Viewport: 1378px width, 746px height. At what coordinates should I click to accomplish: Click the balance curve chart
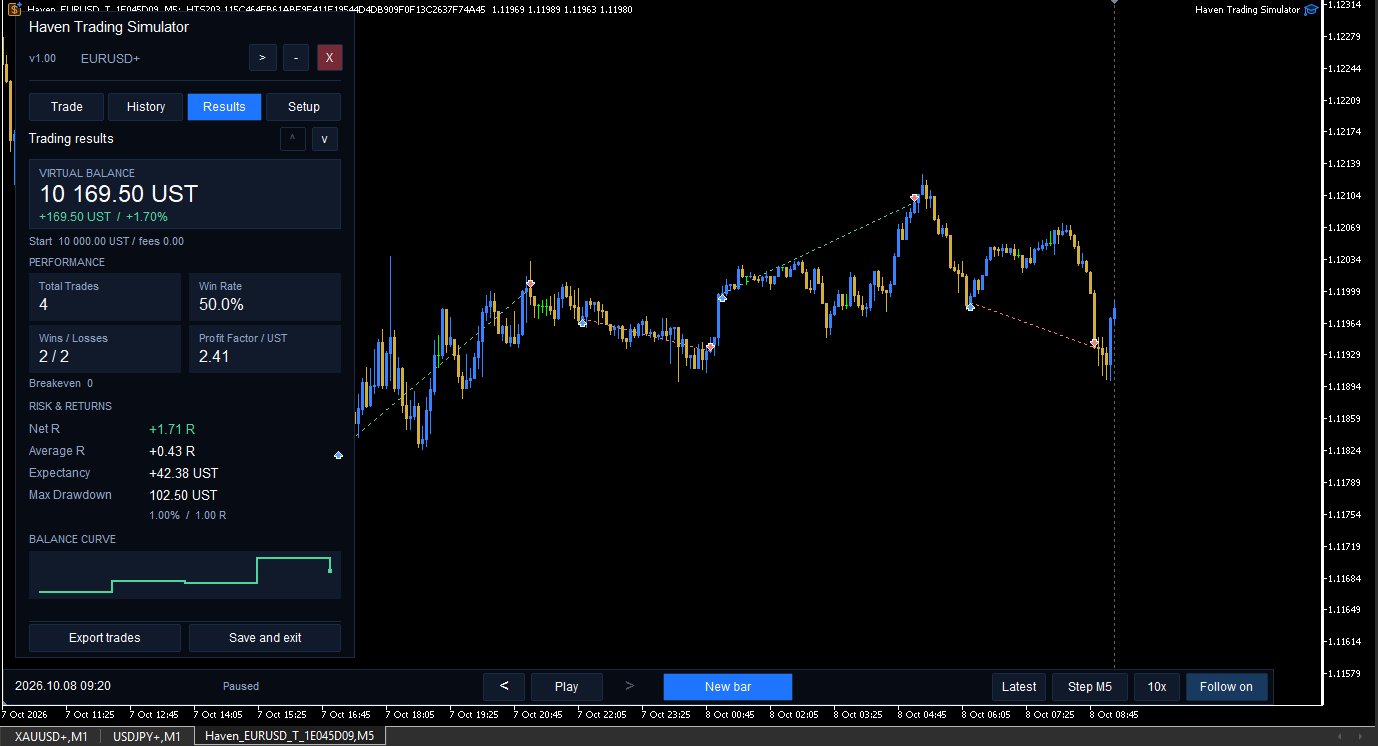click(x=185, y=575)
